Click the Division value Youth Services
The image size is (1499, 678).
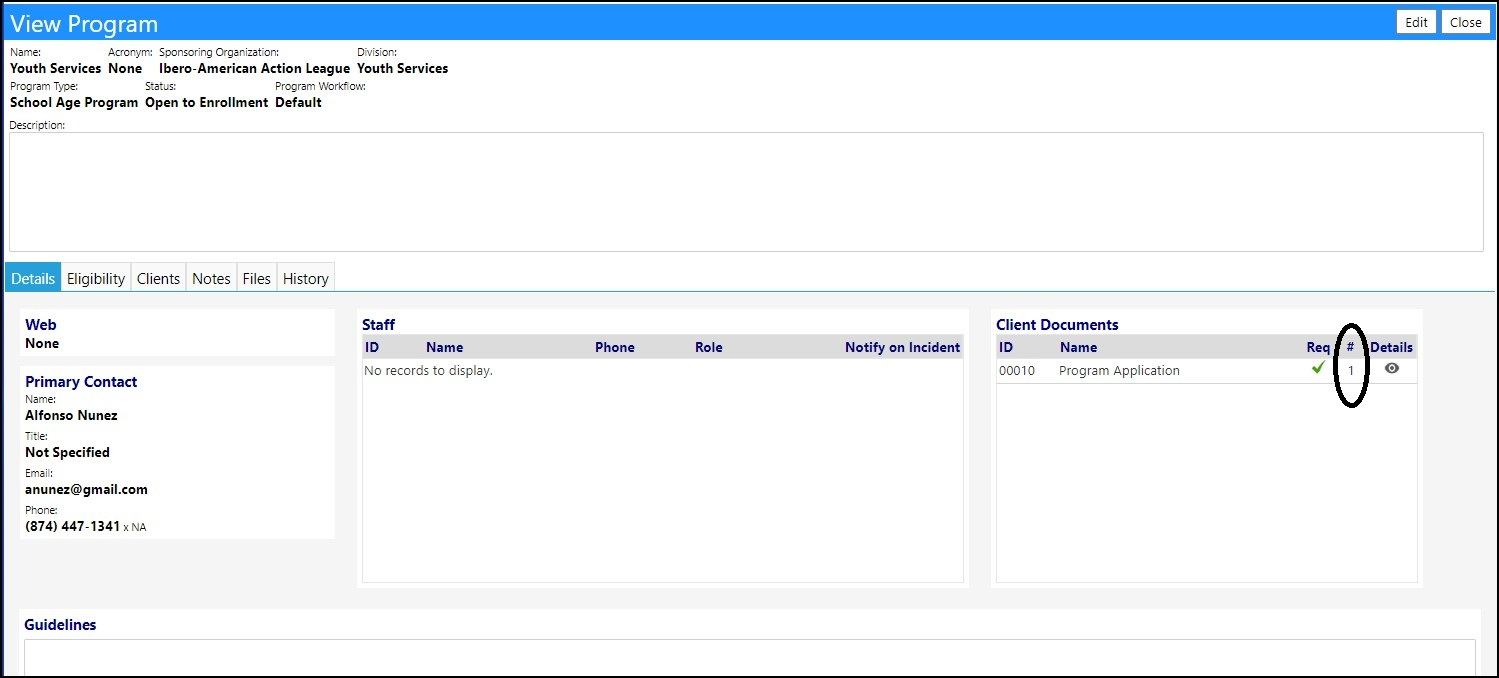pos(402,68)
